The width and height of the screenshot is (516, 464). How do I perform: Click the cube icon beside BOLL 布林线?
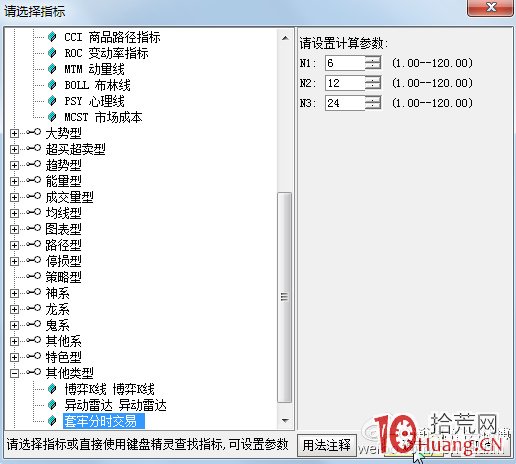pos(52,85)
